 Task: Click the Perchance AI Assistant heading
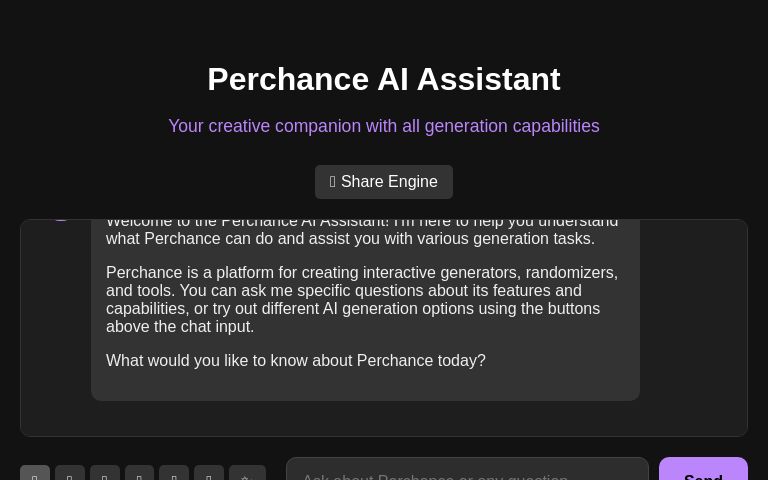click(384, 79)
